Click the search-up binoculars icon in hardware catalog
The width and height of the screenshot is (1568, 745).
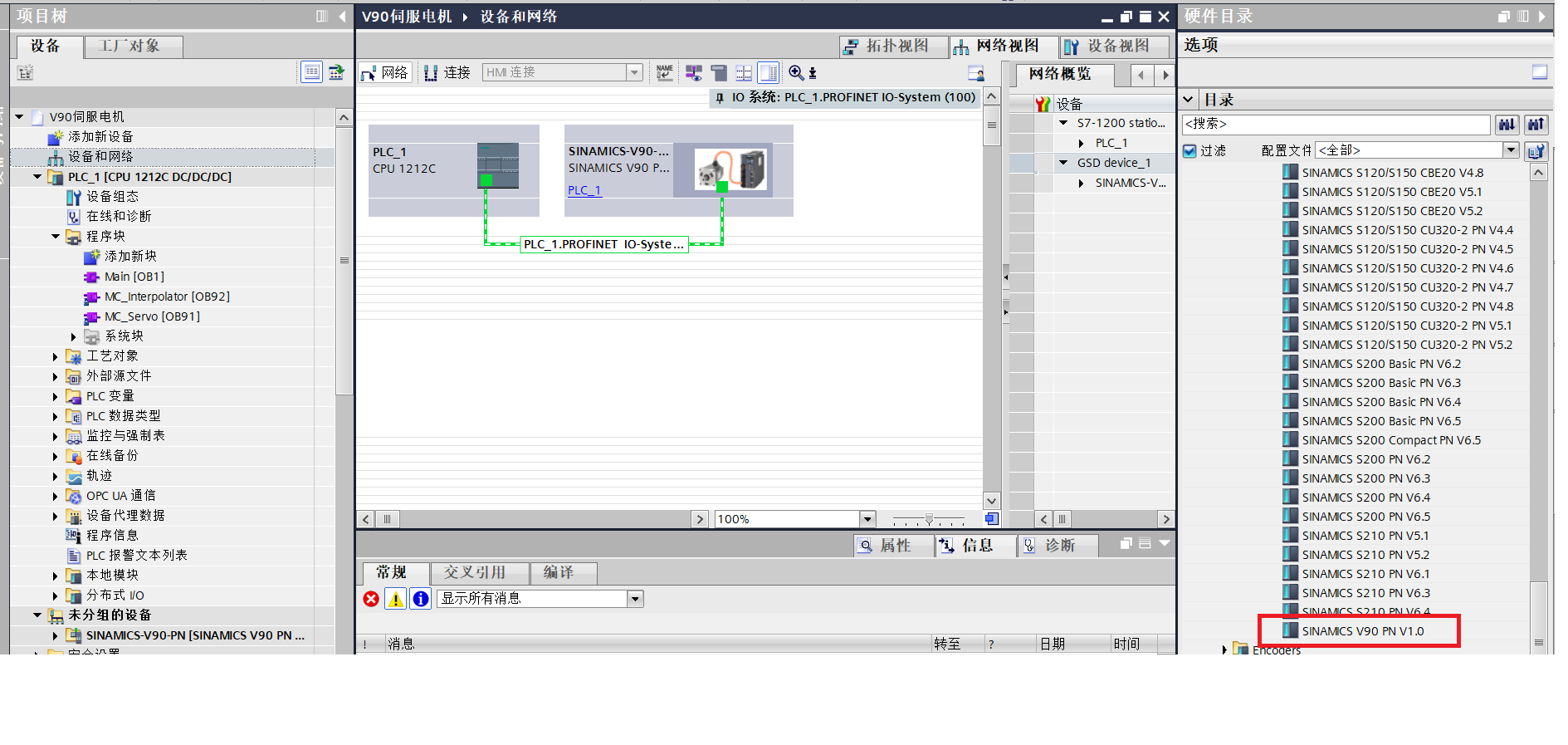point(1536,125)
